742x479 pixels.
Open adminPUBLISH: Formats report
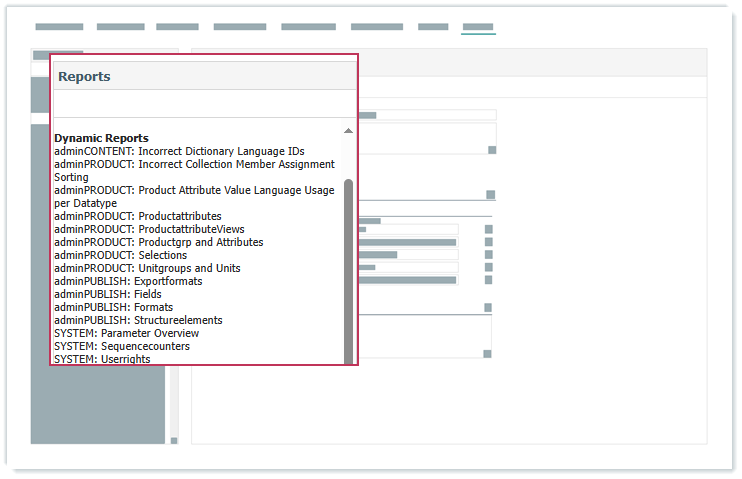pyautogui.click(x=109, y=307)
